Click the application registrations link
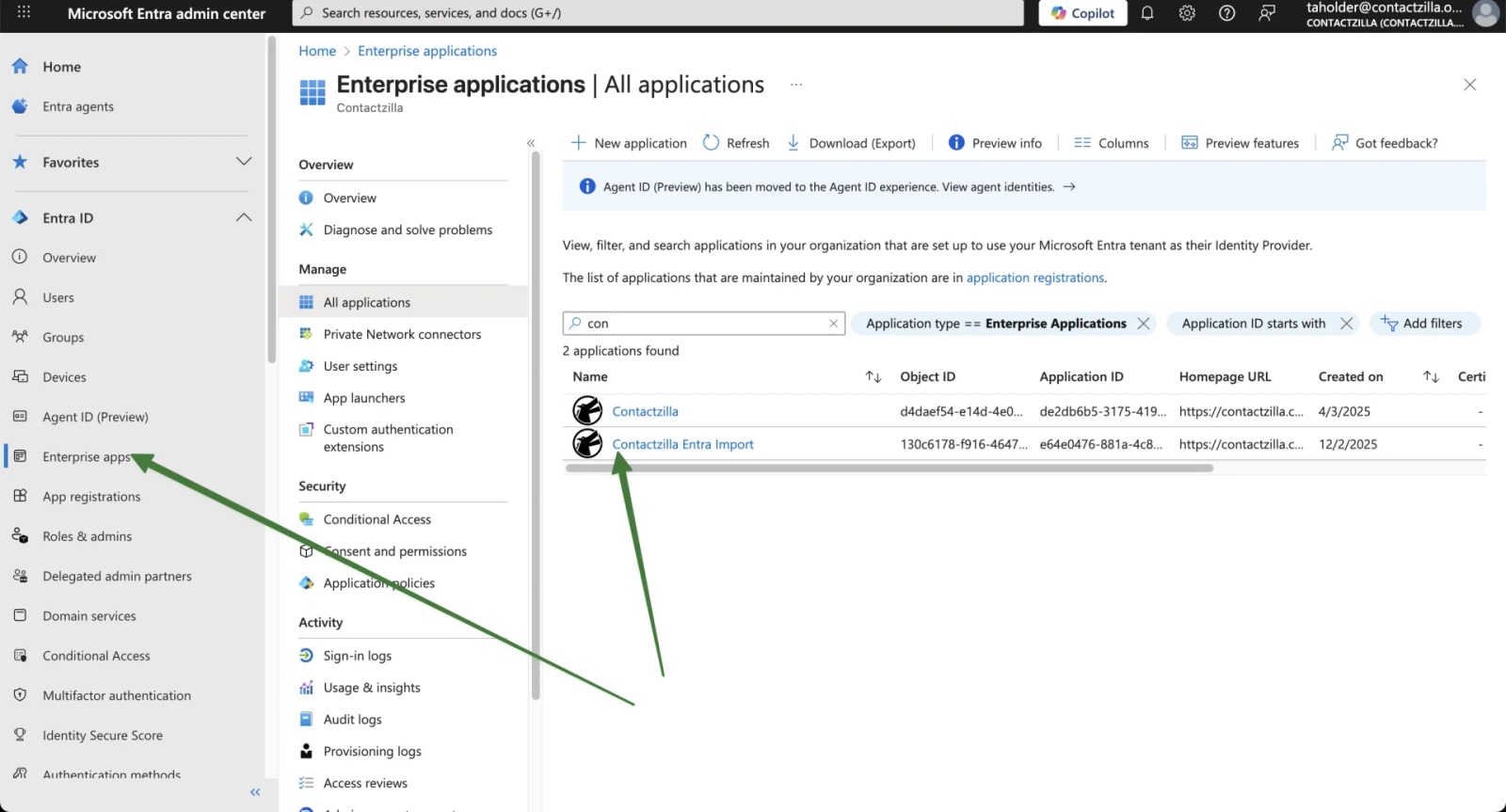 [x=1034, y=278]
